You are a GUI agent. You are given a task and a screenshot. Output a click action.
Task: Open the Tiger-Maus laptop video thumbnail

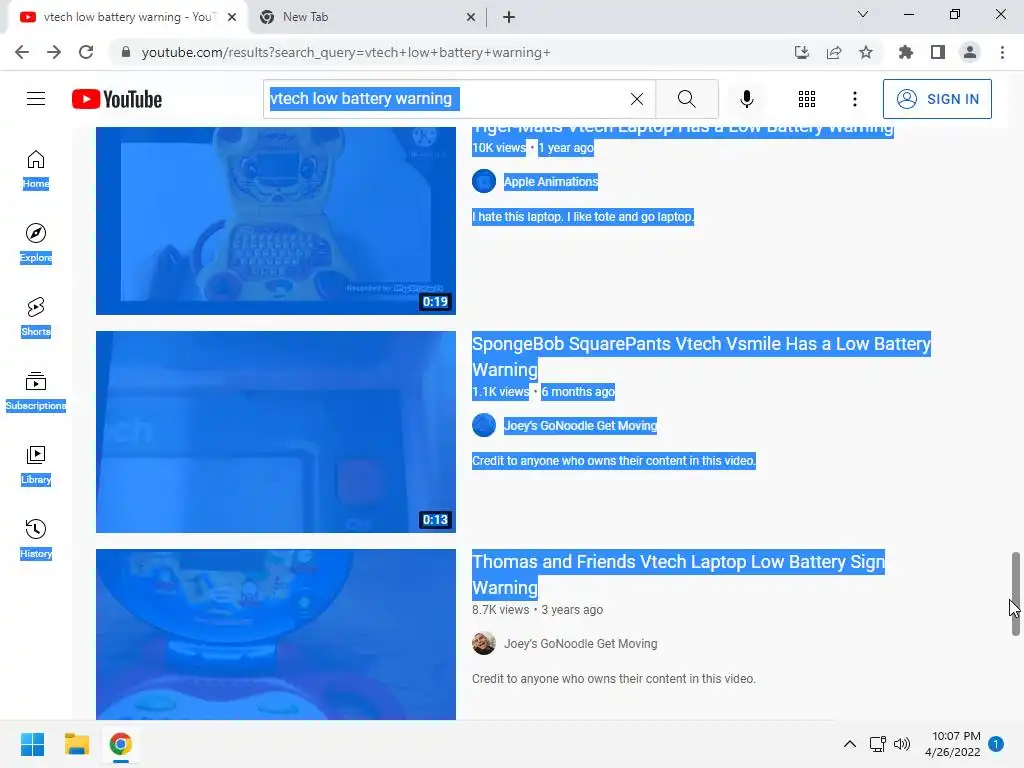[276, 221]
